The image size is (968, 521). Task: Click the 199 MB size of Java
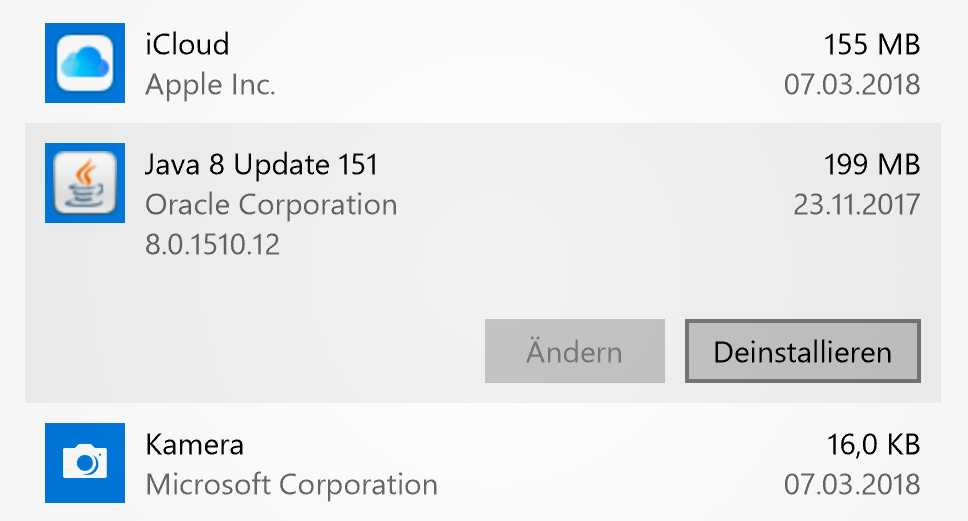pyautogui.click(x=871, y=164)
